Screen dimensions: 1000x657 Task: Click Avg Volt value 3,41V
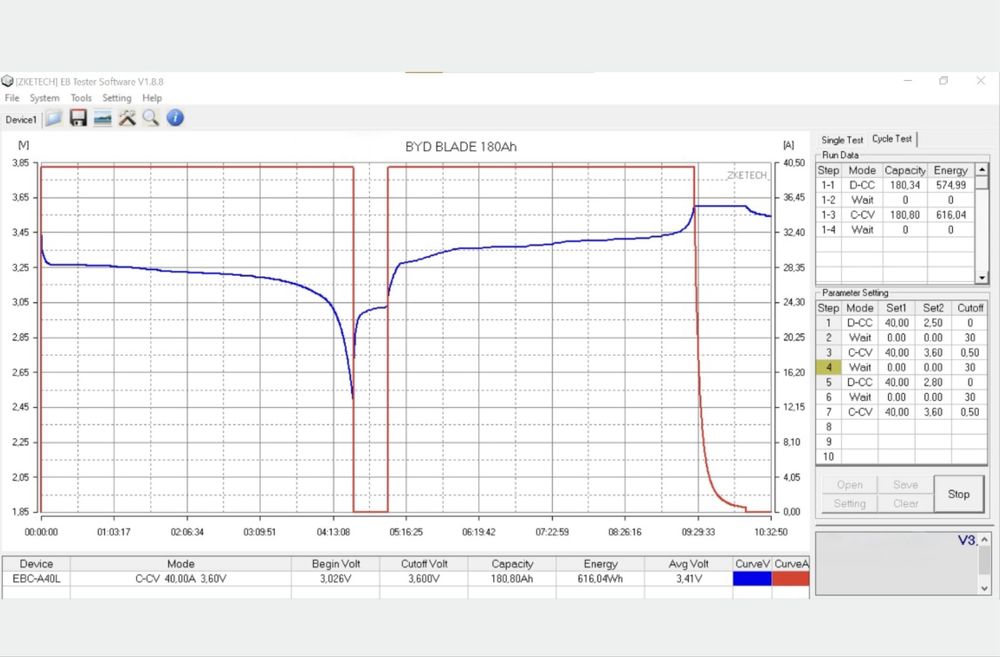(689, 579)
